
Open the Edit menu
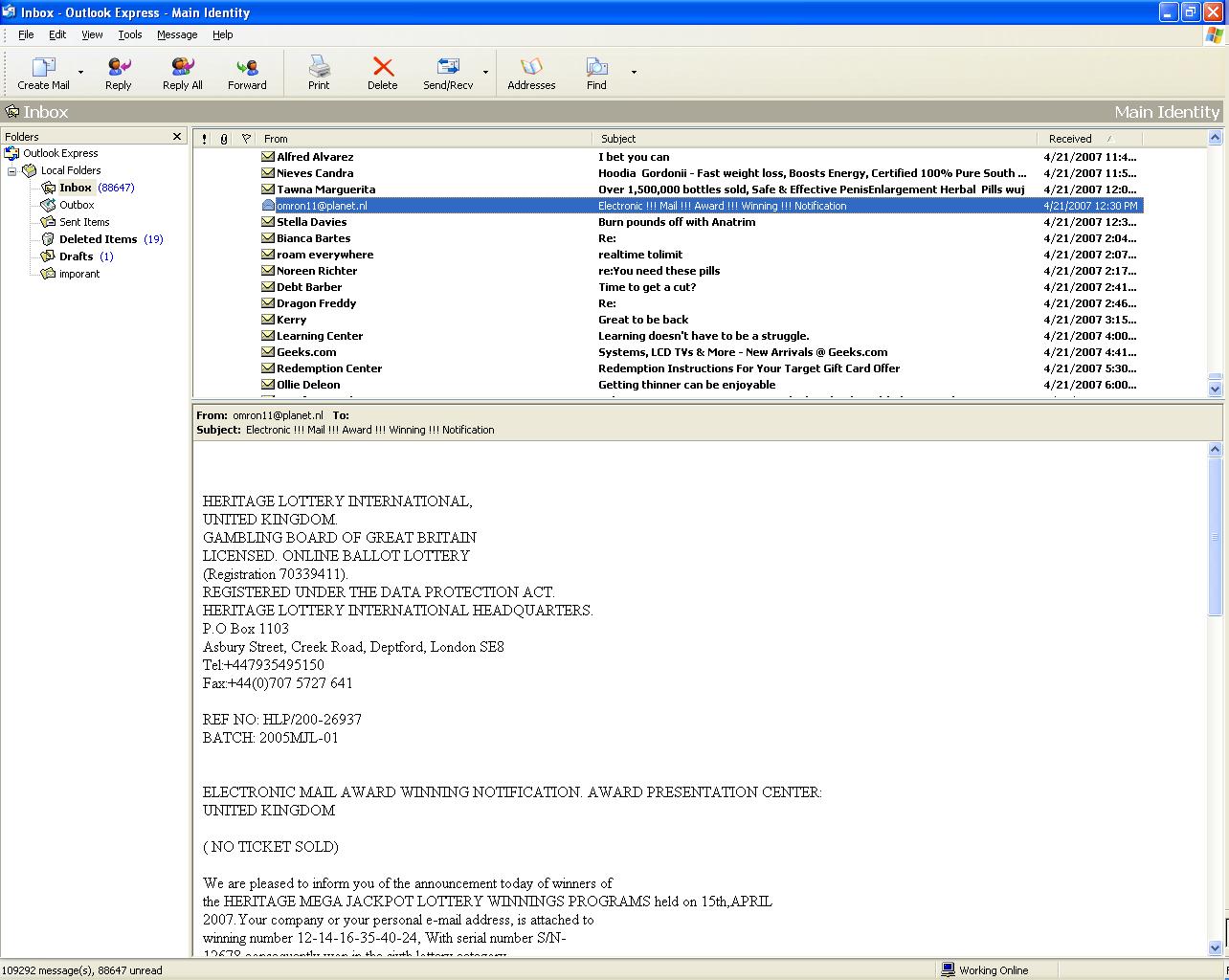click(x=57, y=34)
